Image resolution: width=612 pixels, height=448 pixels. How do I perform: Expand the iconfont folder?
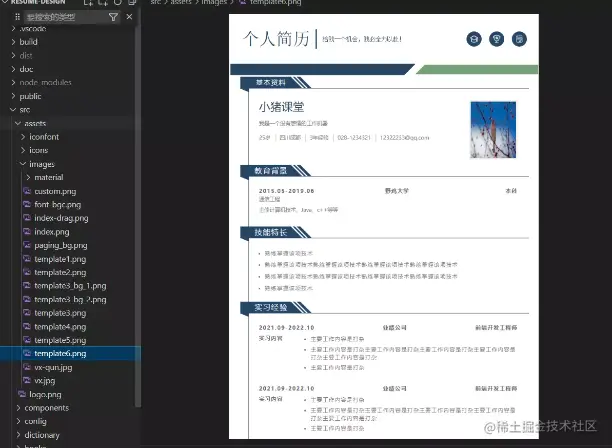point(44,137)
